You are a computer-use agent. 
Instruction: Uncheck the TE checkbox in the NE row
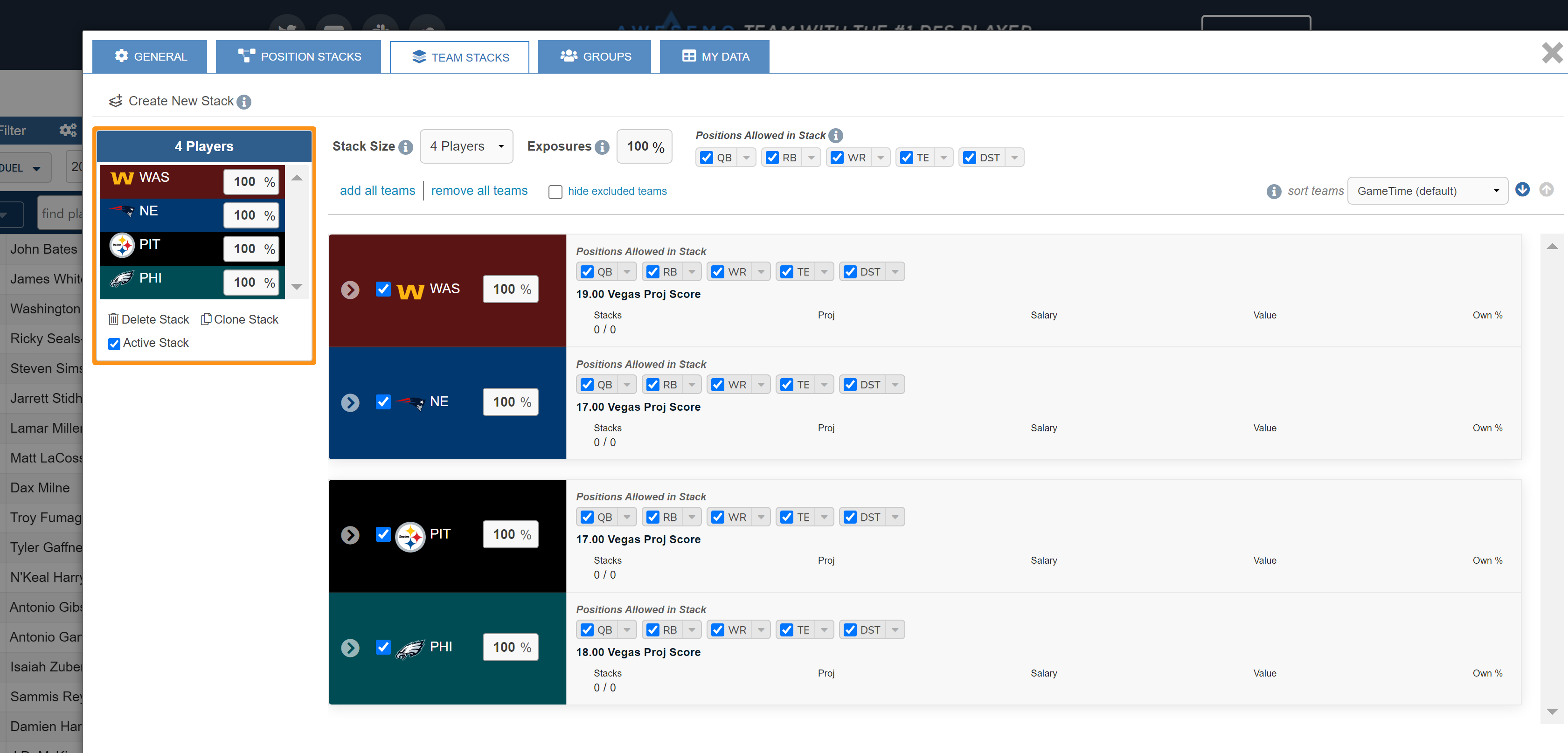coord(786,385)
